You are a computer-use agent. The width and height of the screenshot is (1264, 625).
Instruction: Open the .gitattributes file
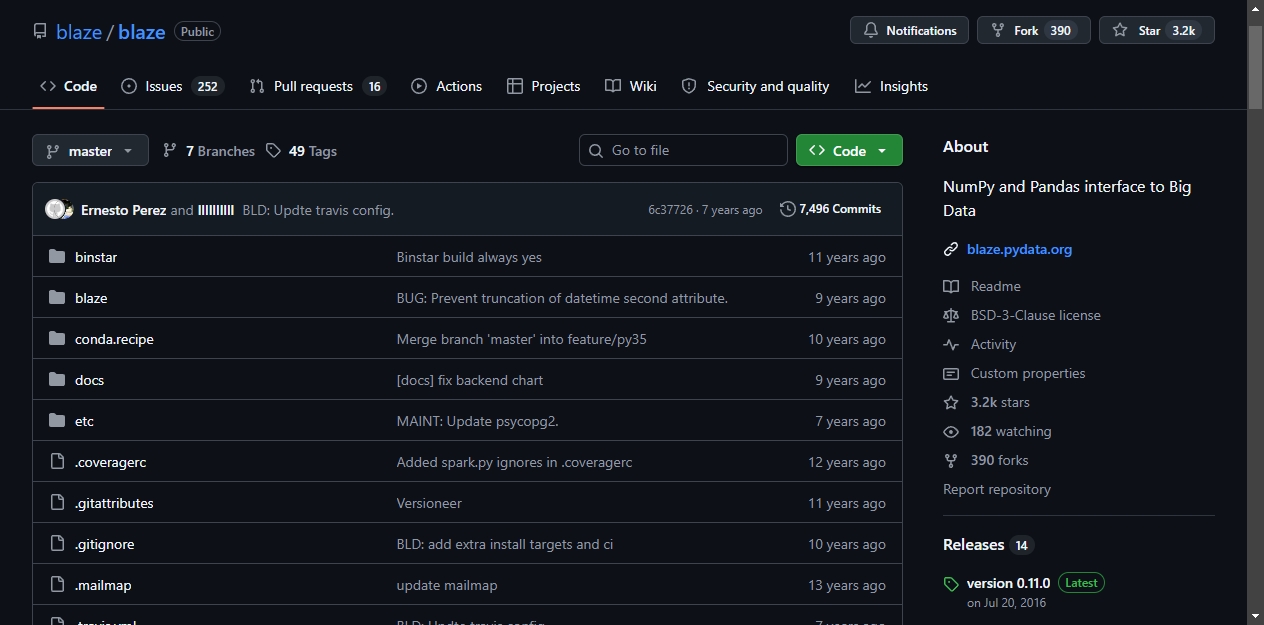pyautogui.click(x=114, y=503)
